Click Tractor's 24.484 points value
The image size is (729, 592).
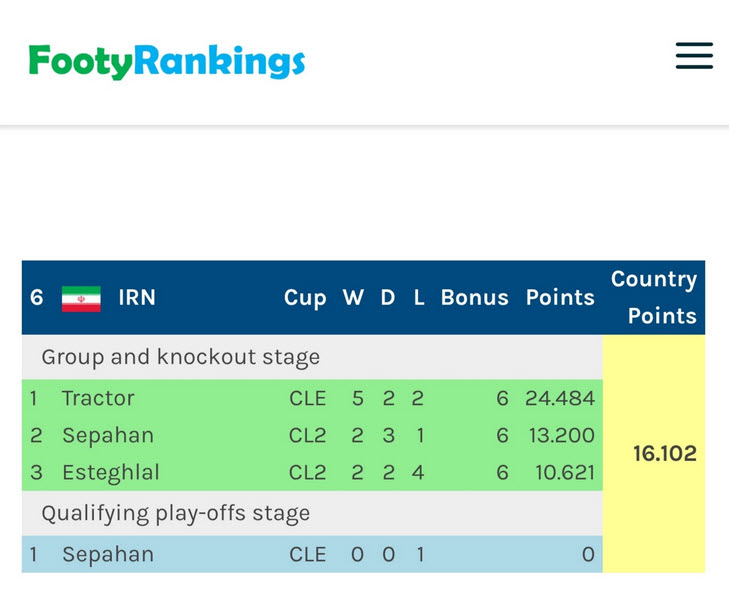click(x=560, y=398)
